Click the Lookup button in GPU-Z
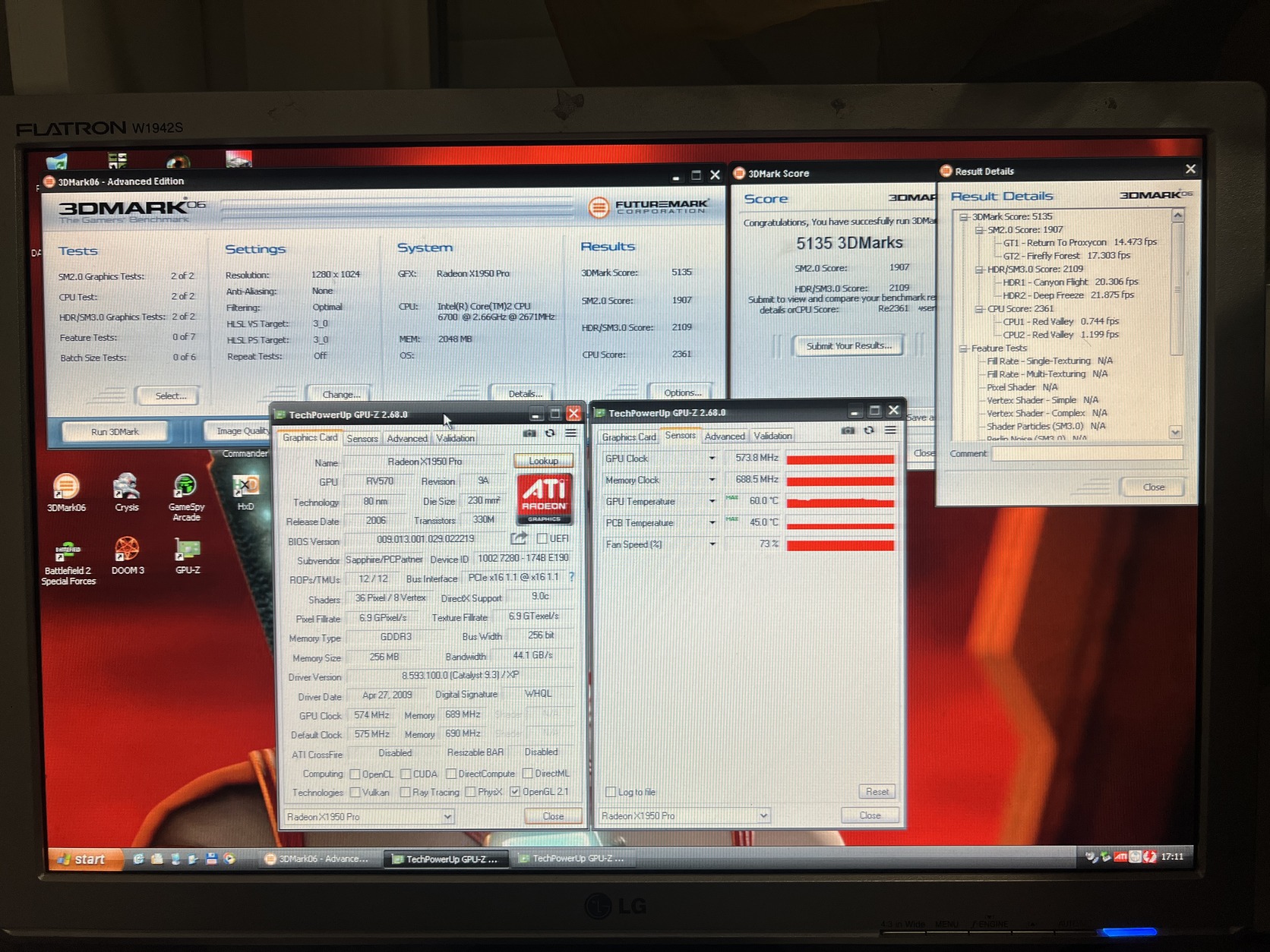Image resolution: width=1270 pixels, height=952 pixels. click(x=543, y=461)
